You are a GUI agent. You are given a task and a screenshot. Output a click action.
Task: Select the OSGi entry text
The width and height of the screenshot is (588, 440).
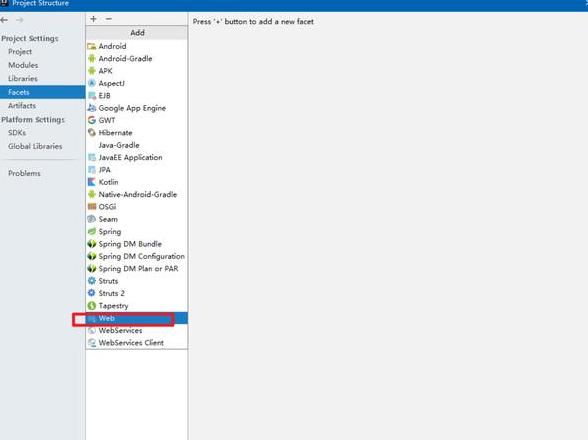[x=107, y=207]
